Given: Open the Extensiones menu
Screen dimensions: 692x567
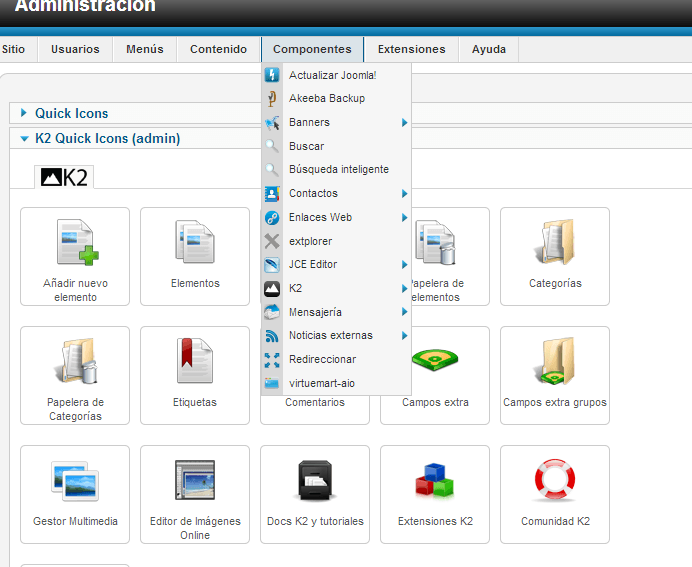Looking at the screenshot, I should point(412,49).
